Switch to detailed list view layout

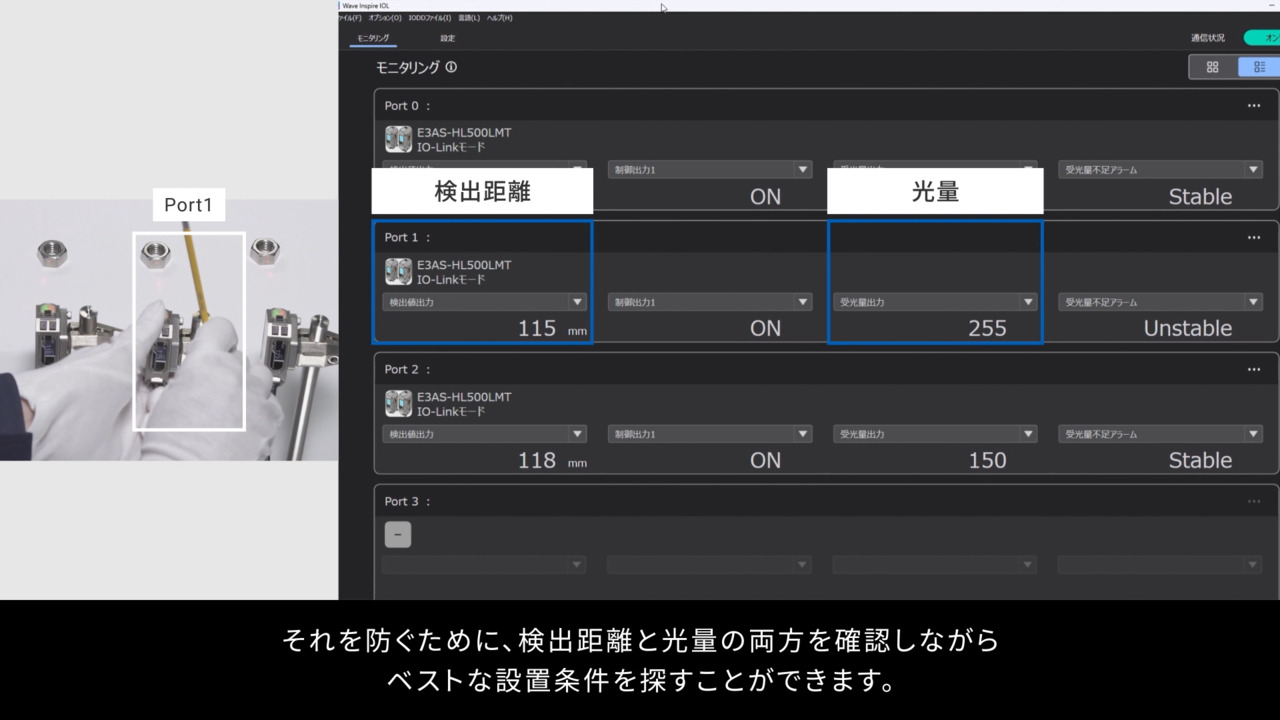coord(1258,67)
